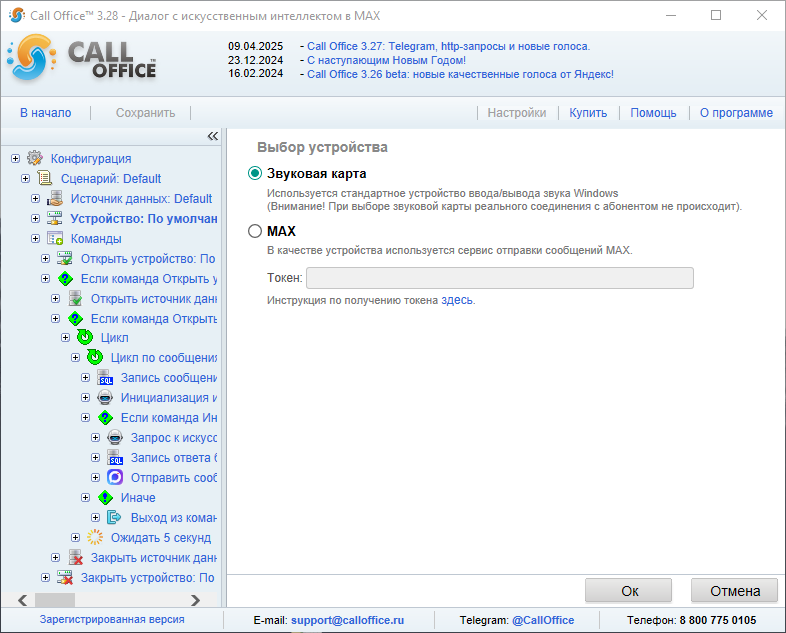Open the О программе menu item
786x633 pixels.
pos(735,113)
